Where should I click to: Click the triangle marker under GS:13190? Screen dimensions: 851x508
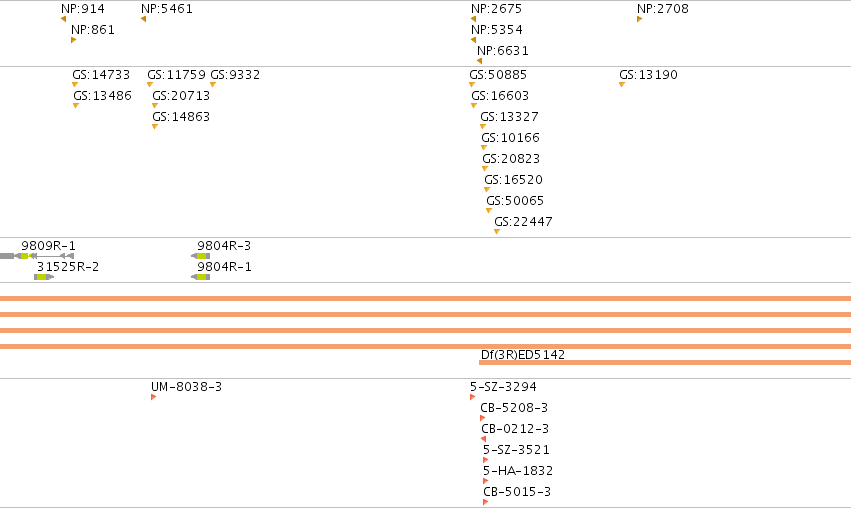click(622, 85)
